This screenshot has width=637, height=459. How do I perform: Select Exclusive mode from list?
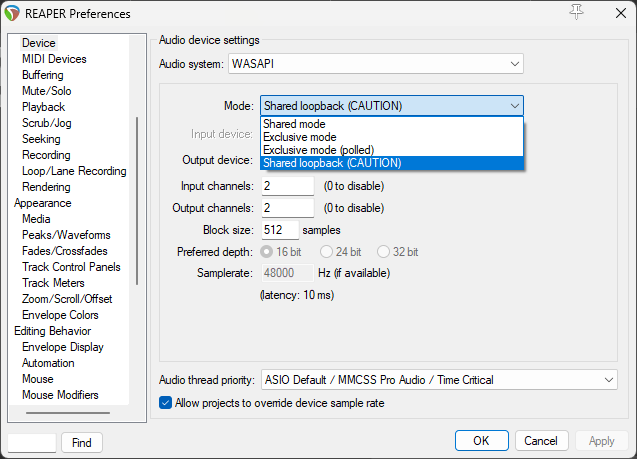[300, 137]
